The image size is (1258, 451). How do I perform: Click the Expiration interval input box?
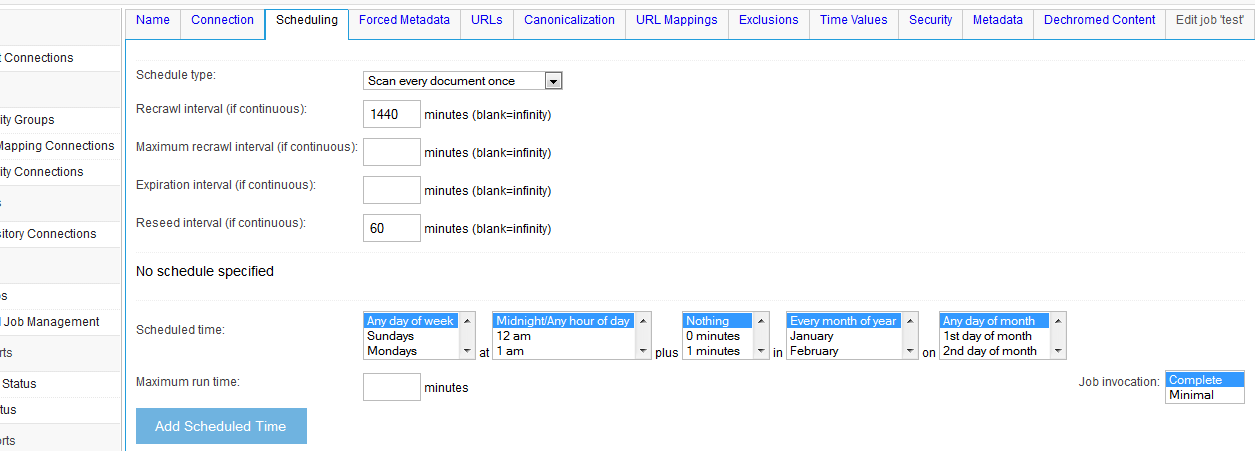point(391,190)
